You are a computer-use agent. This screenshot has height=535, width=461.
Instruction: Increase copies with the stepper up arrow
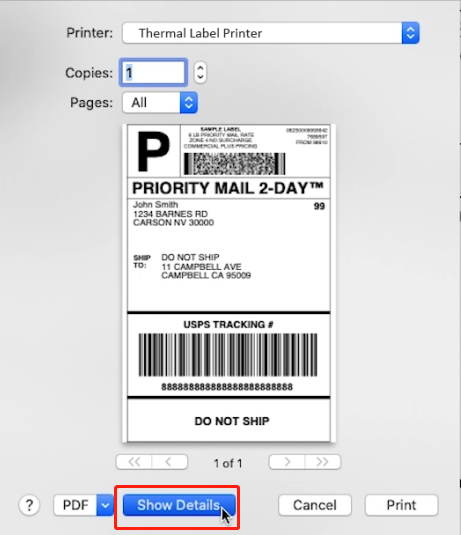point(200,67)
